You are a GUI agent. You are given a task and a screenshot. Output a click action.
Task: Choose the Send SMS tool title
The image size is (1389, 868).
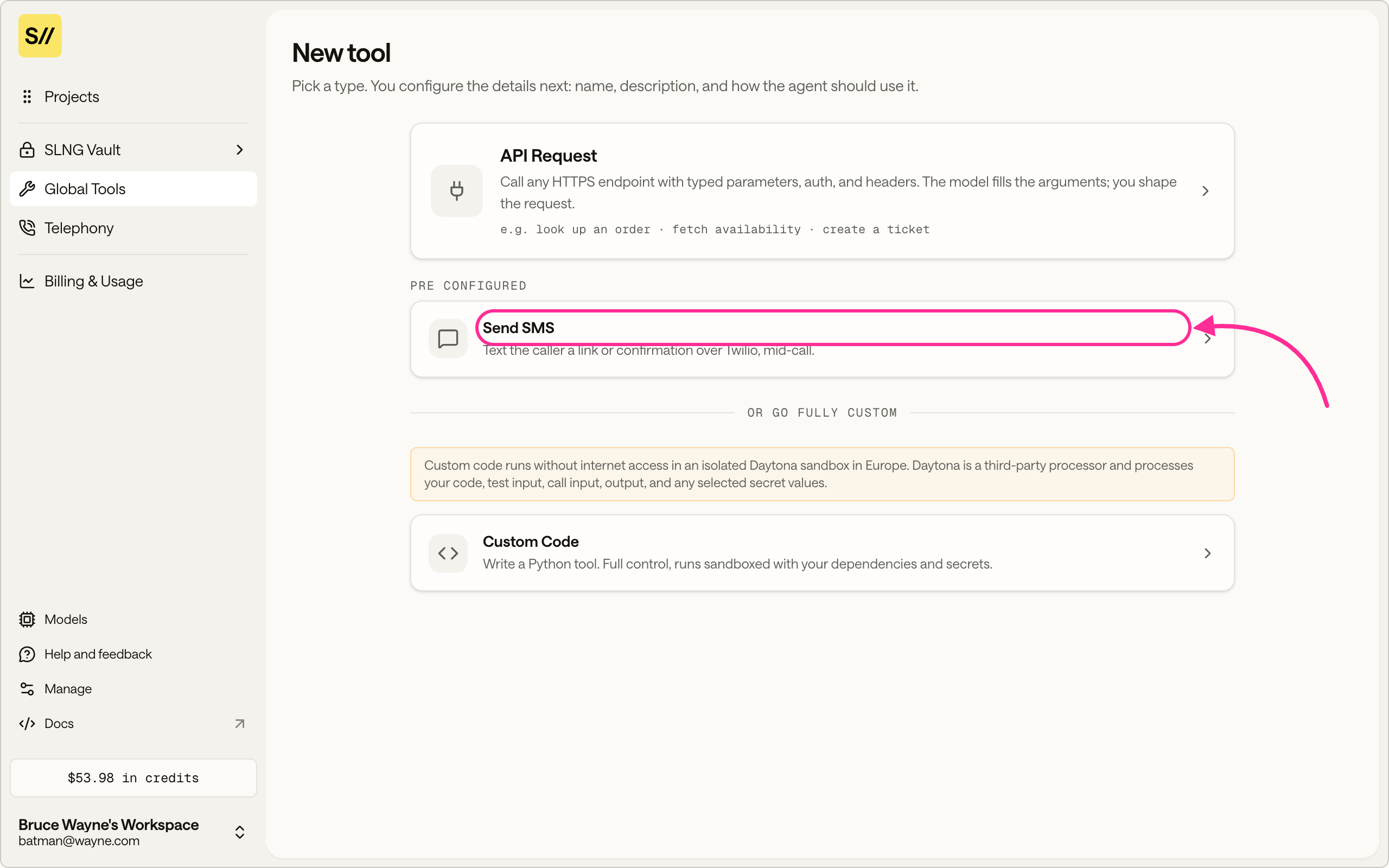point(518,328)
